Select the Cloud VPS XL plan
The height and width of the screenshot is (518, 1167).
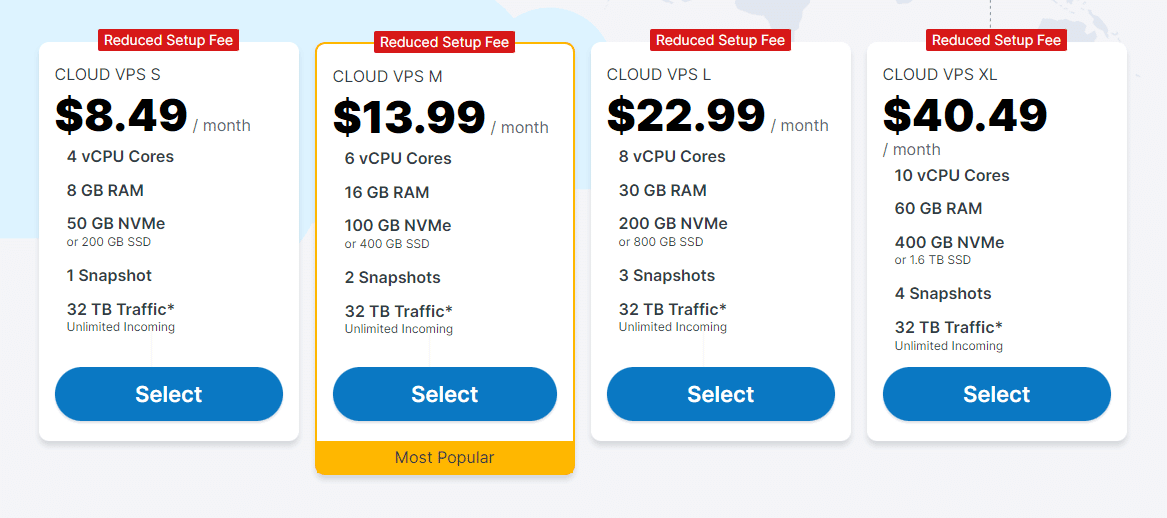[997, 394]
